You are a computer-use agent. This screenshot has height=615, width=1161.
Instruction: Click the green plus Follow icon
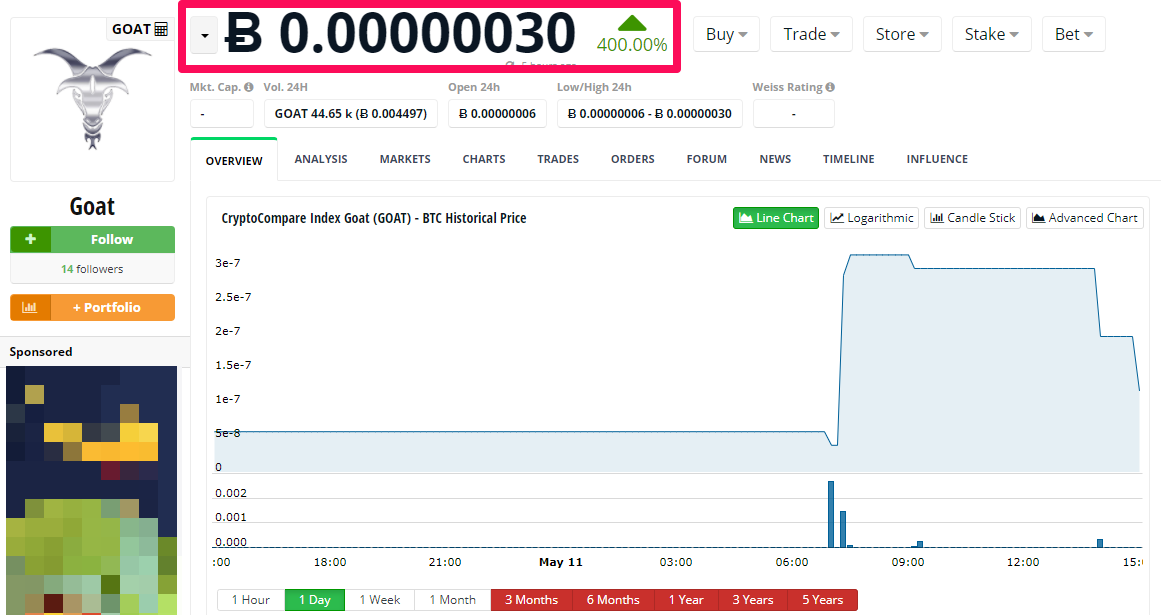pos(30,240)
